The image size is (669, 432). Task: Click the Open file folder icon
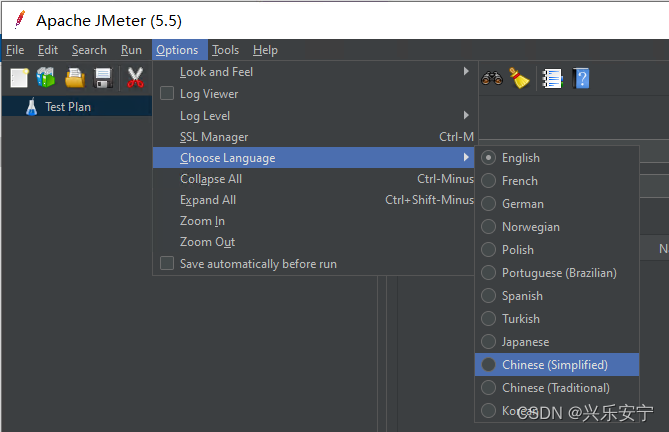tap(75, 78)
